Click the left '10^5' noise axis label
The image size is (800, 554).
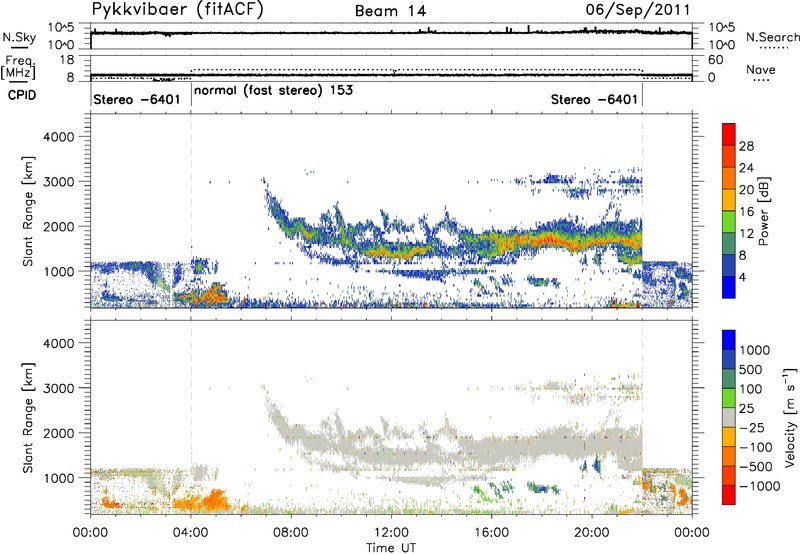61,27
